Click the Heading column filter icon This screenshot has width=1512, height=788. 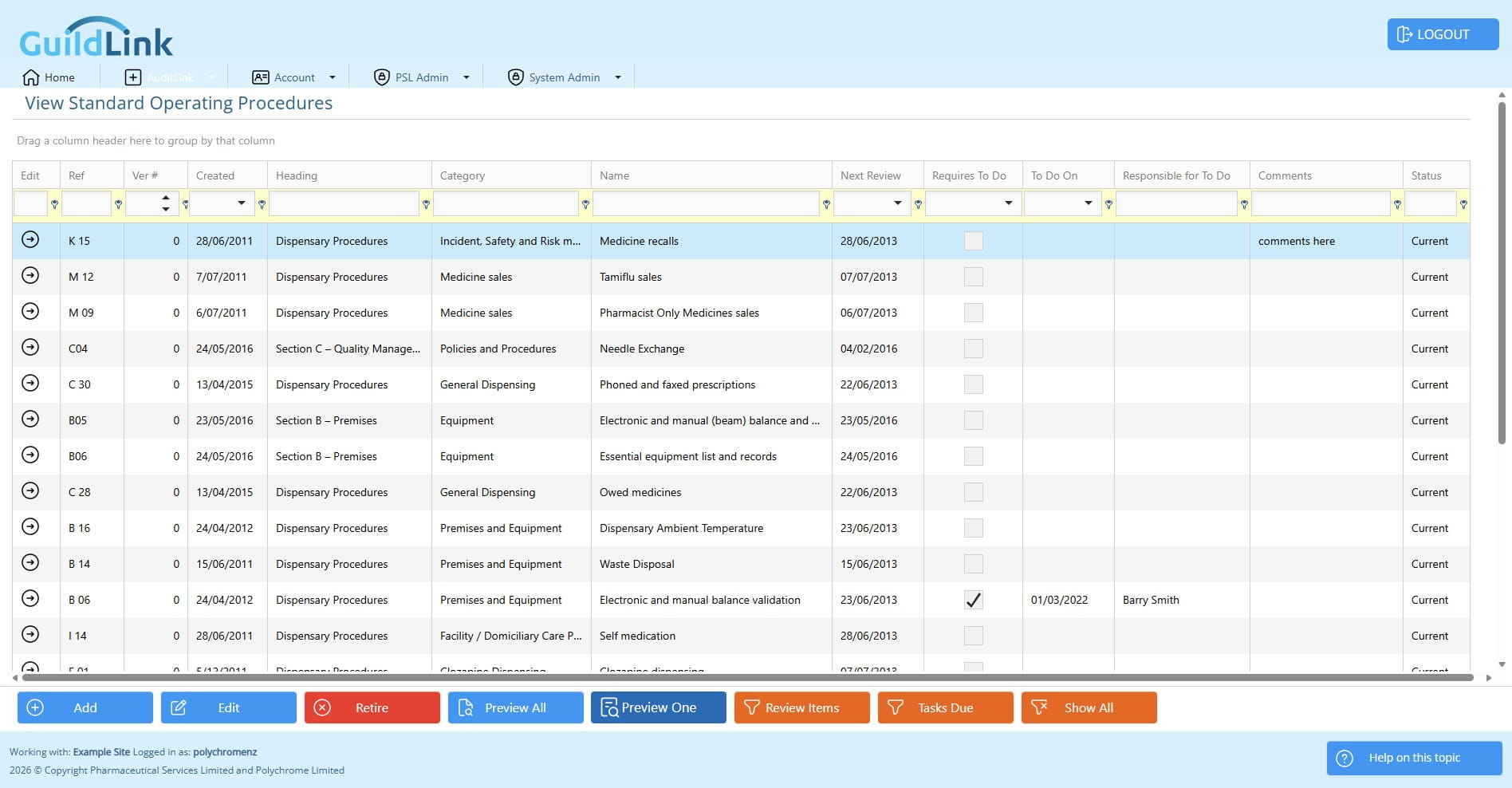click(426, 204)
